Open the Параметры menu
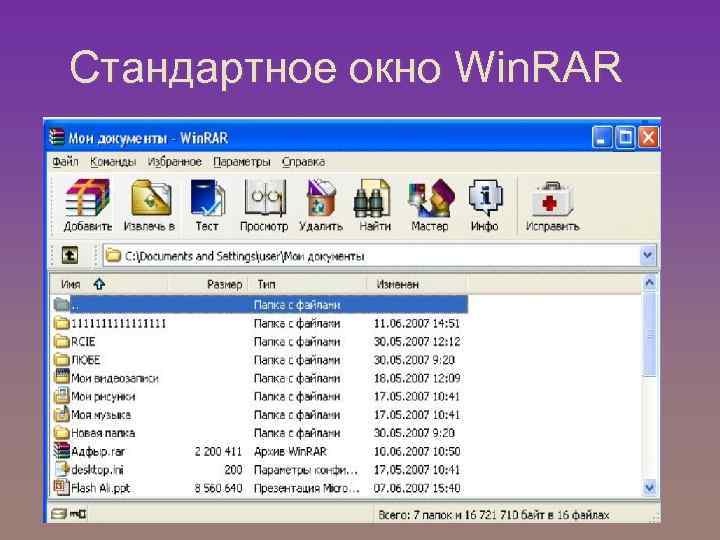This screenshot has width=720, height=540. click(242, 162)
